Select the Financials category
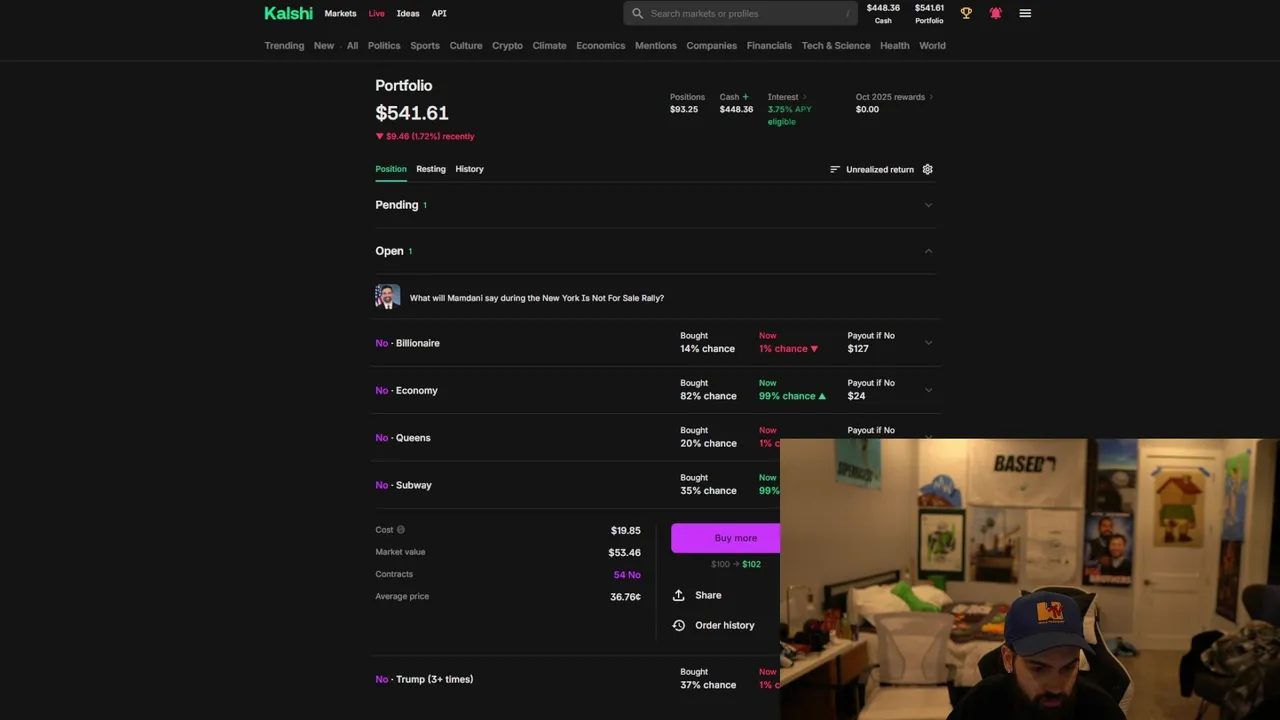Viewport: 1280px width, 720px height. (769, 45)
